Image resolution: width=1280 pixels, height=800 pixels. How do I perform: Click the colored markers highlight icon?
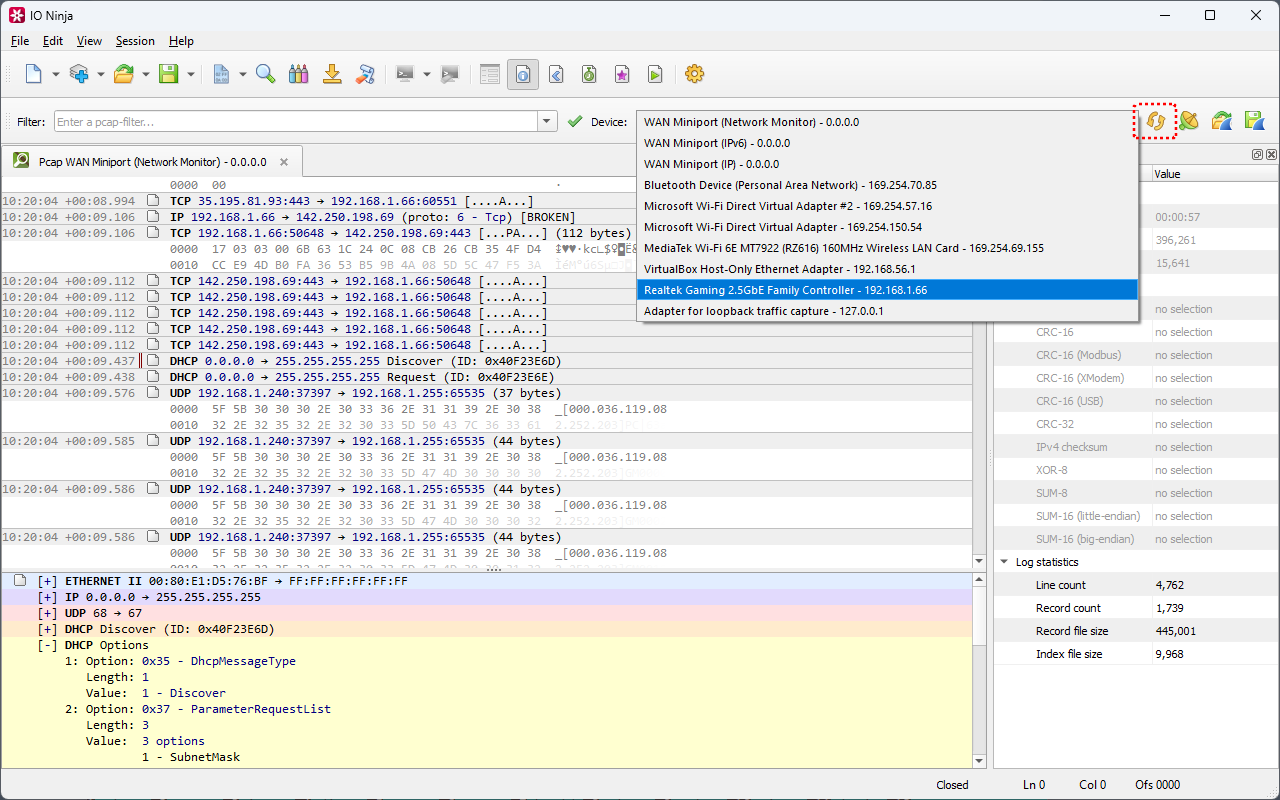click(298, 74)
